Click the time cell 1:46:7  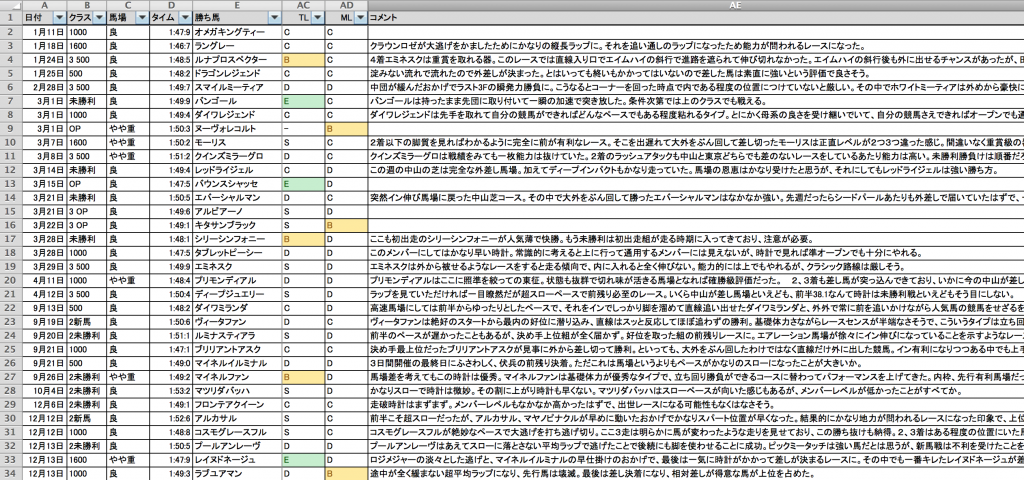pyautogui.click(x=171, y=46)
